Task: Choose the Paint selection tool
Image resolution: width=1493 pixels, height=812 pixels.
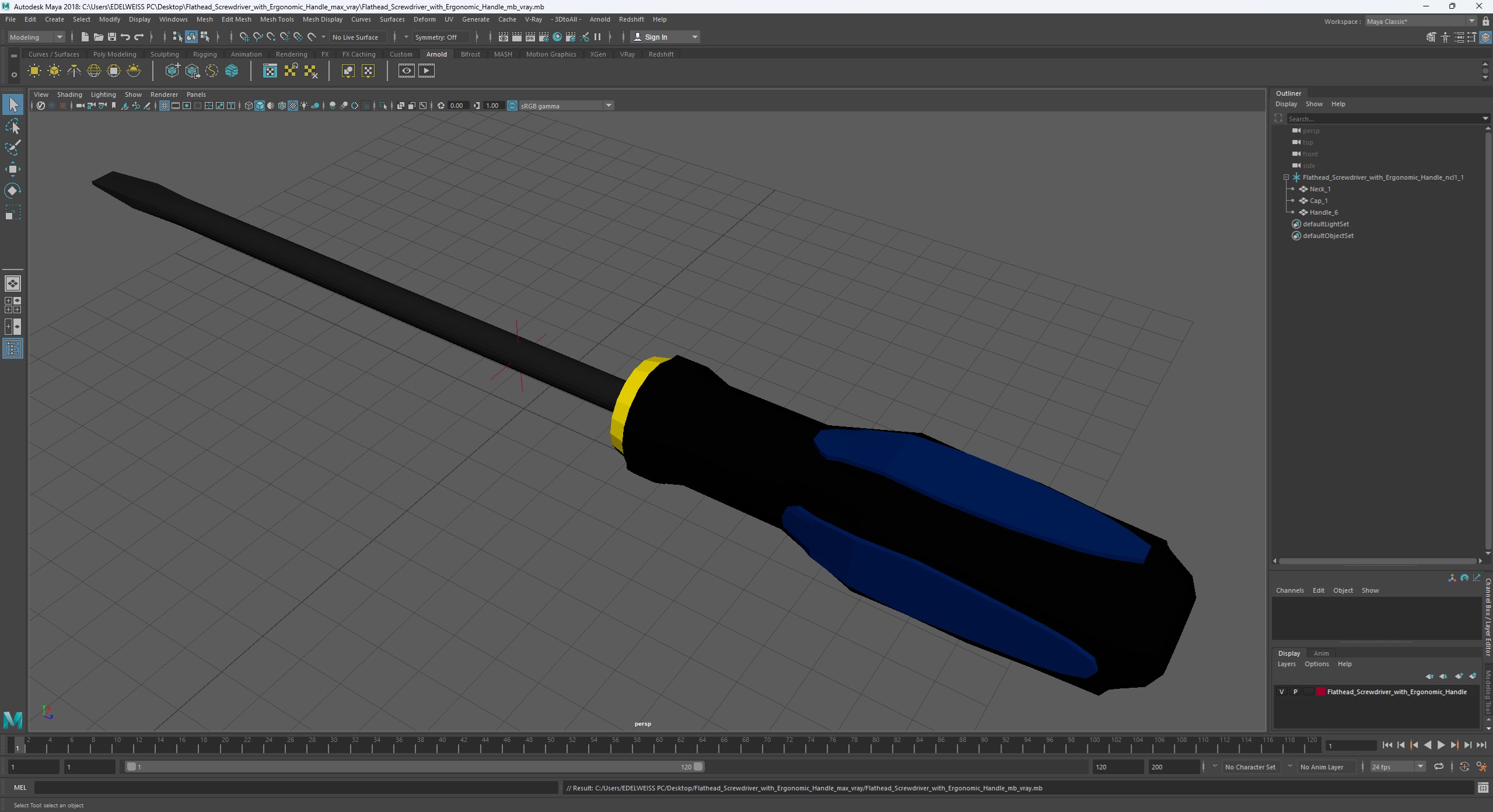Action: pyautogui.click(x=13, y=148)
